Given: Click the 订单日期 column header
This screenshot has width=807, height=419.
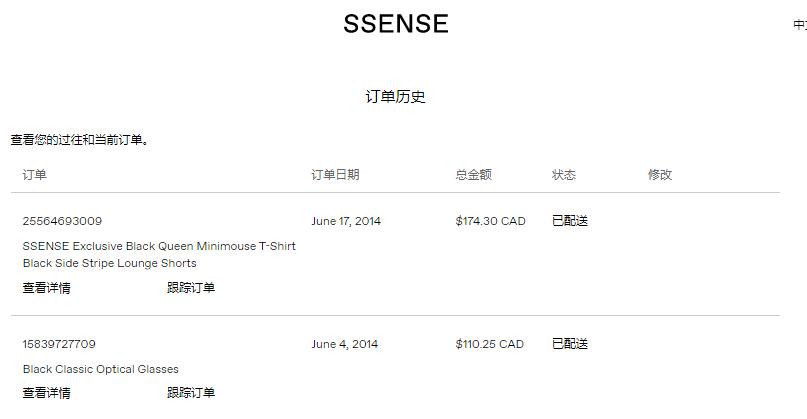Looking at the screenshot, I should tap(335, 174).
